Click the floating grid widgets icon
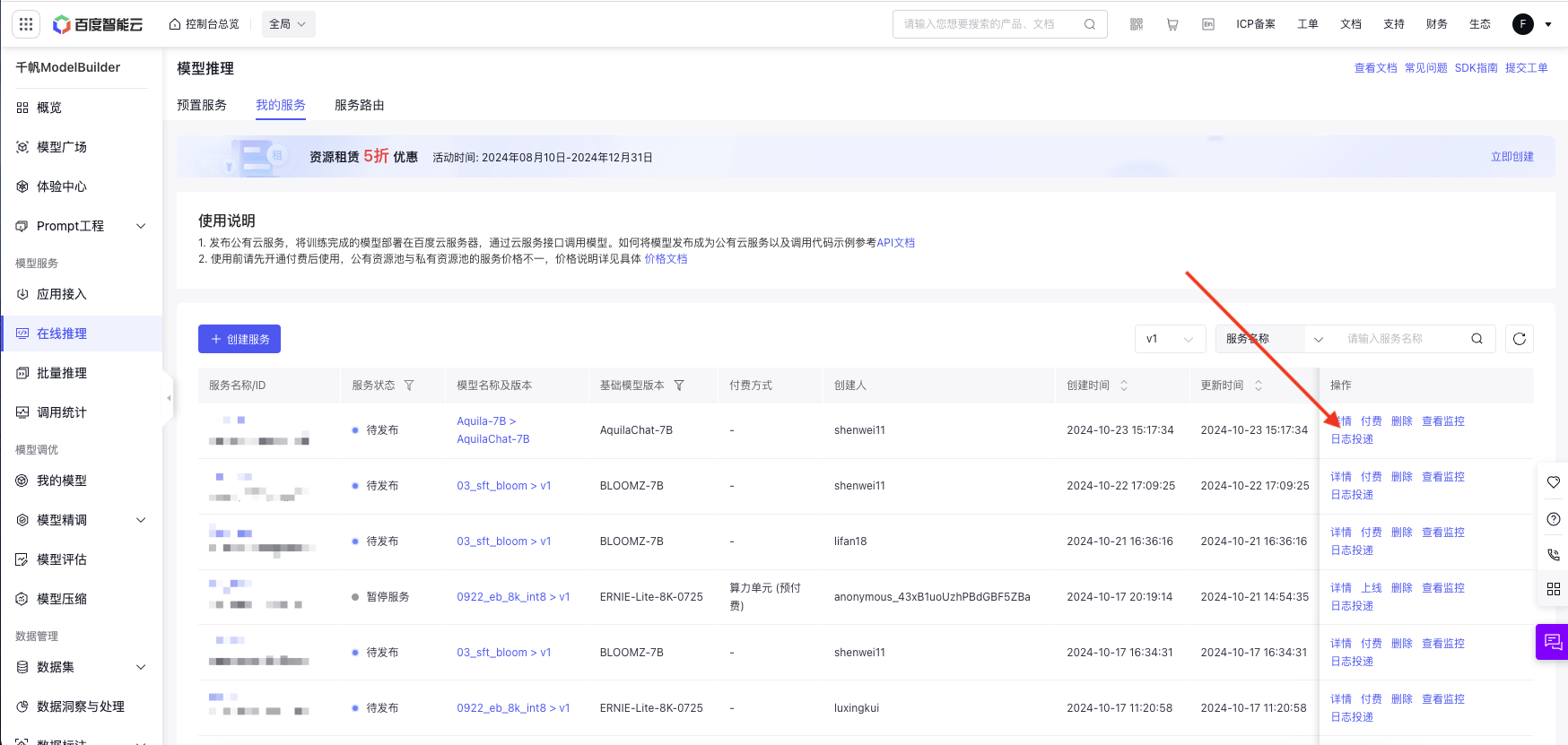The image size is (1568, 745). click(x=1554, y=589)
